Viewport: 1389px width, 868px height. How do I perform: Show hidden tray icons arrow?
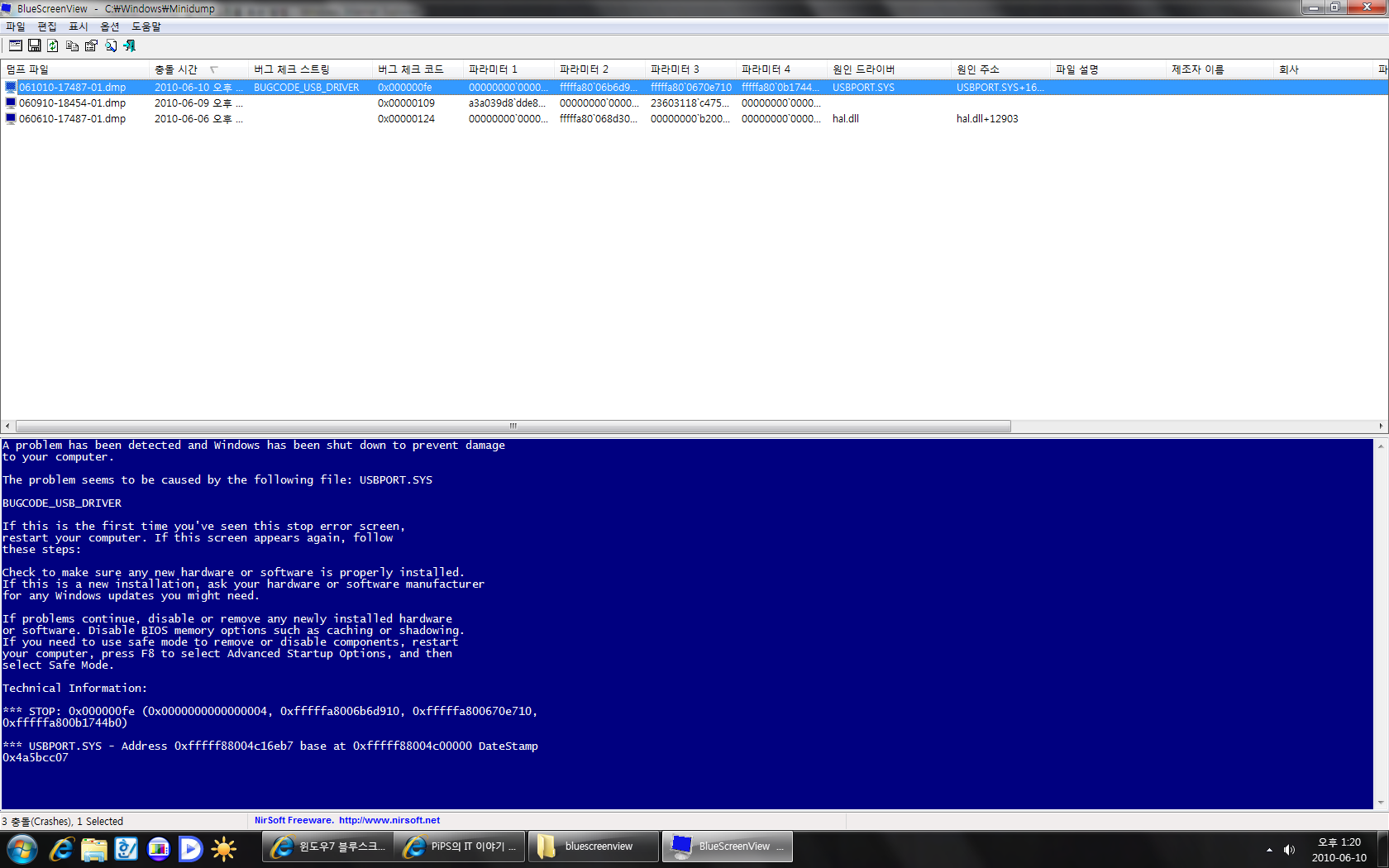[1269, 850]
